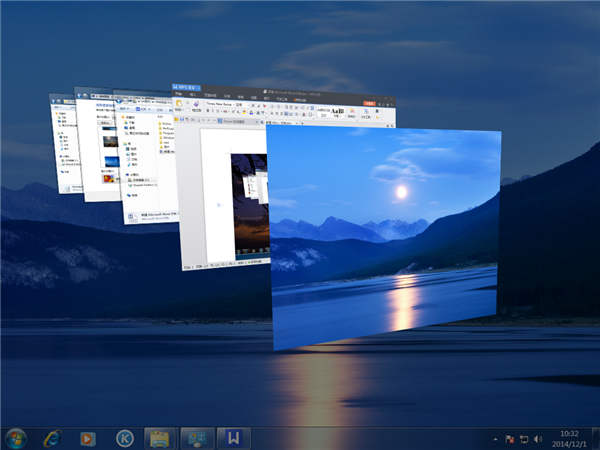Click the volume speaker tray icon

538,439
